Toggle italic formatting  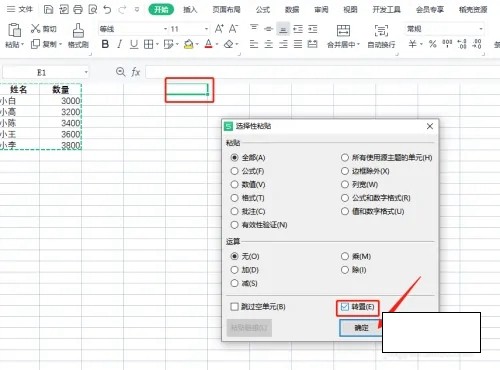click(119, 44)
